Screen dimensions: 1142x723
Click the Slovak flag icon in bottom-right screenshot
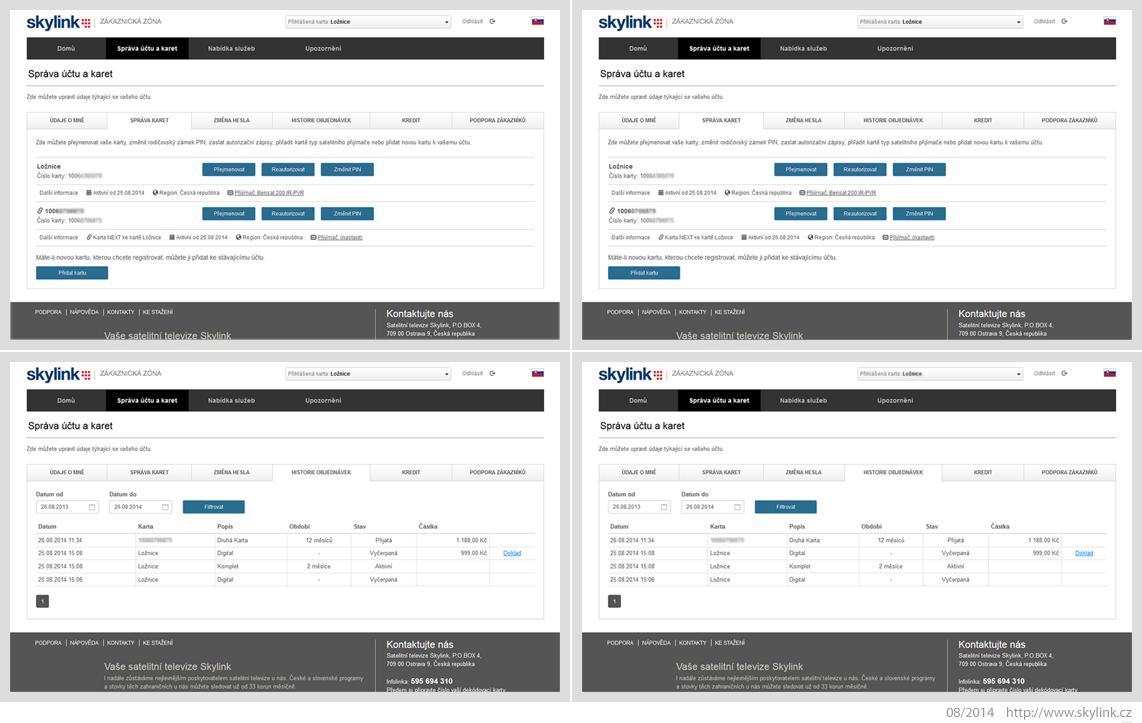tap(1109, 373)
